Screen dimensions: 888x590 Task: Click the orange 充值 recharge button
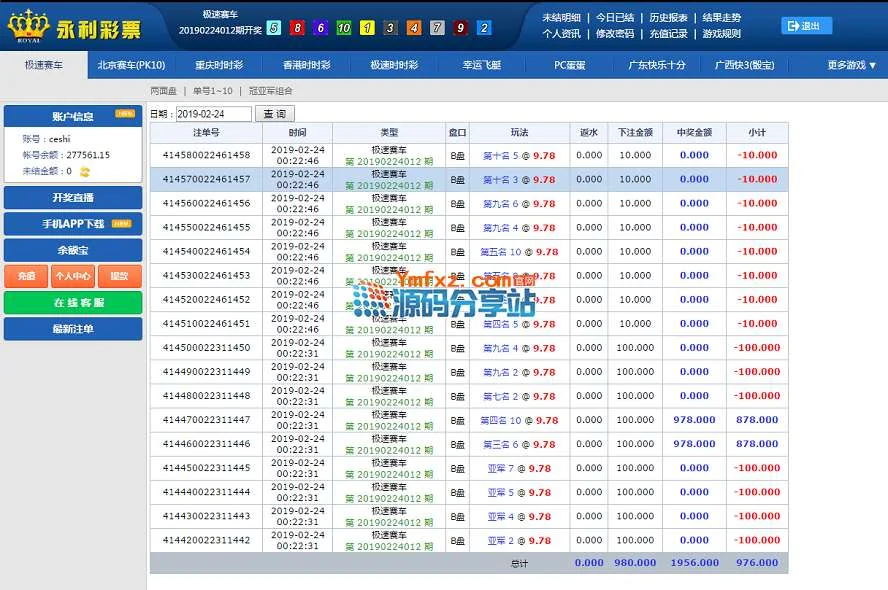pyautogui.click(x=26, y=276)
